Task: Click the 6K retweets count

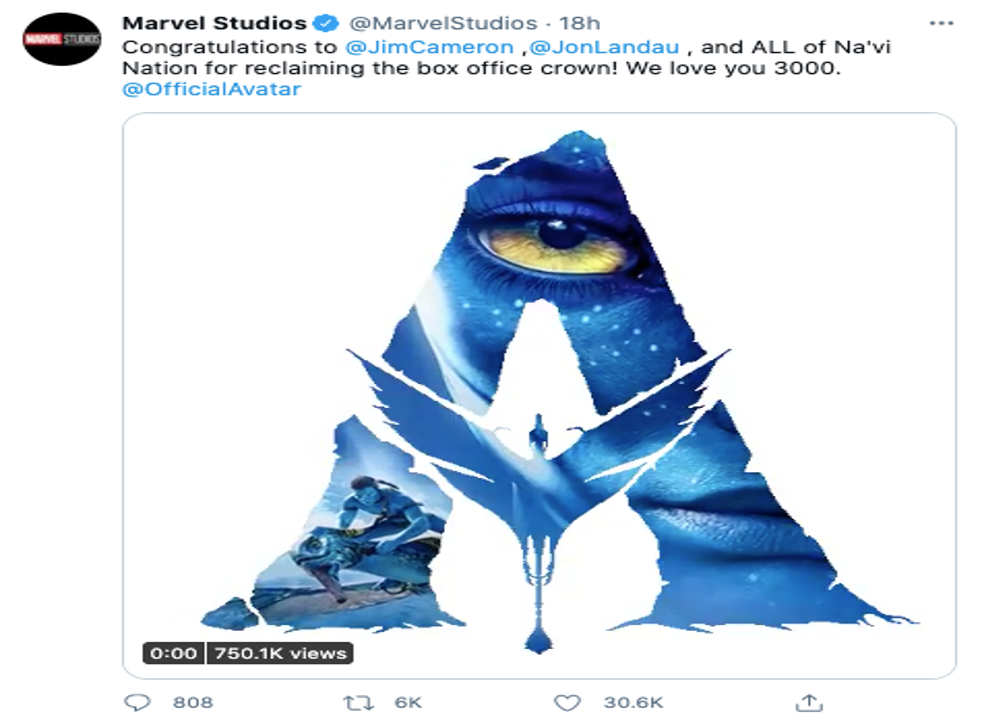Action: [408, 702]
